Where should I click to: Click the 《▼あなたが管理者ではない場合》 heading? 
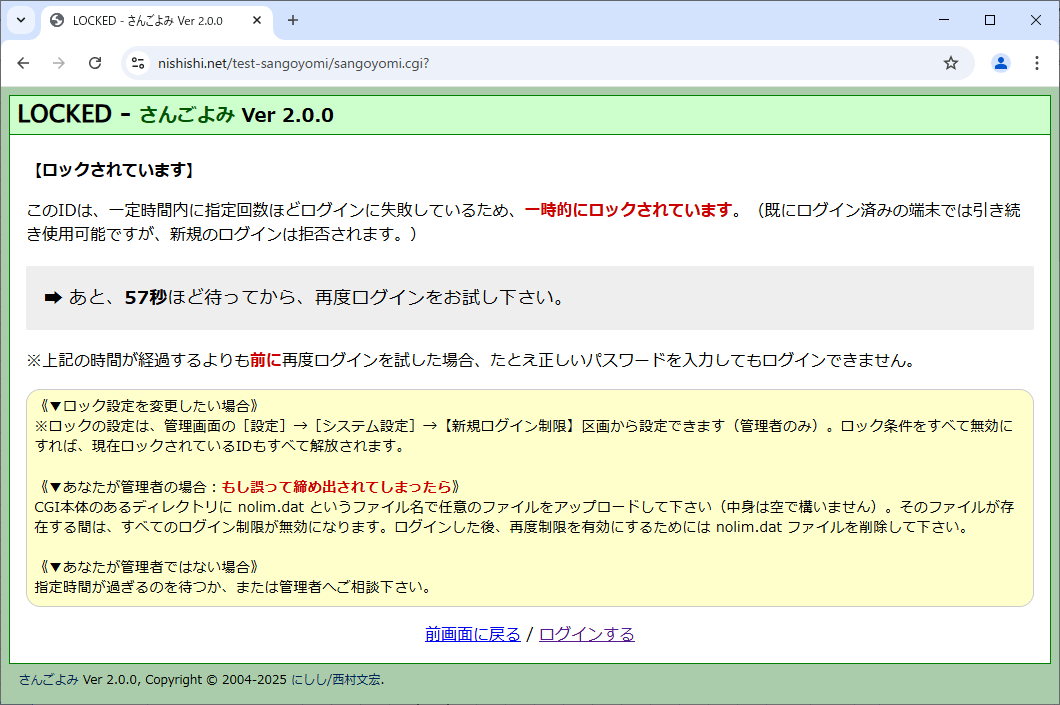(149, 566)
